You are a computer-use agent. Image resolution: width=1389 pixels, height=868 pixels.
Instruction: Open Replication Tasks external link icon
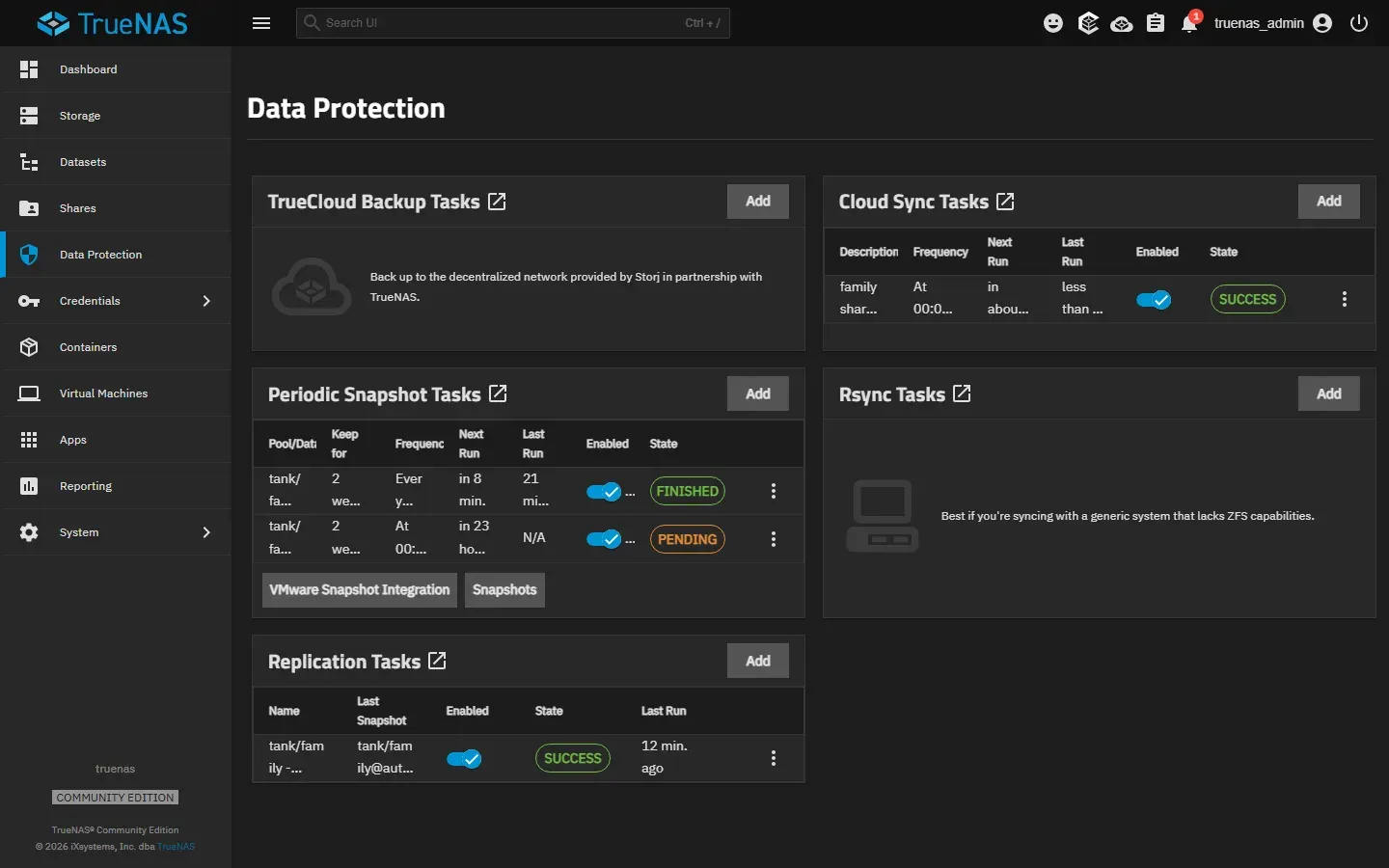pos(437,661)
